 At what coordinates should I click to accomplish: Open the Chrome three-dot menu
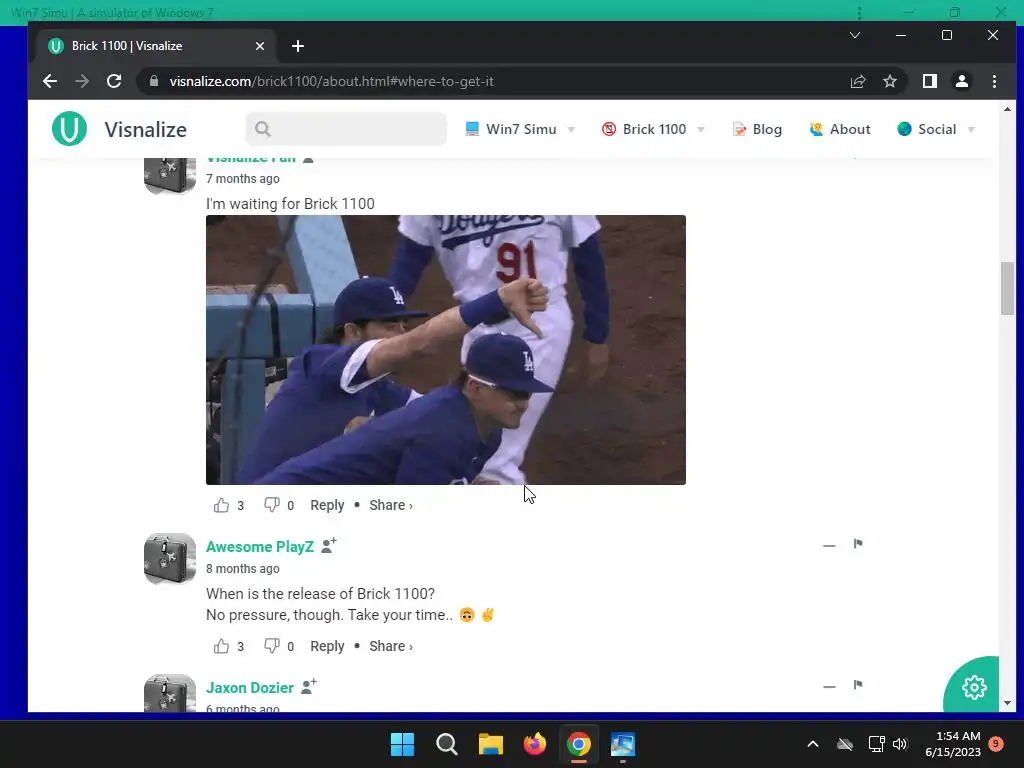[x=994, y=81]
